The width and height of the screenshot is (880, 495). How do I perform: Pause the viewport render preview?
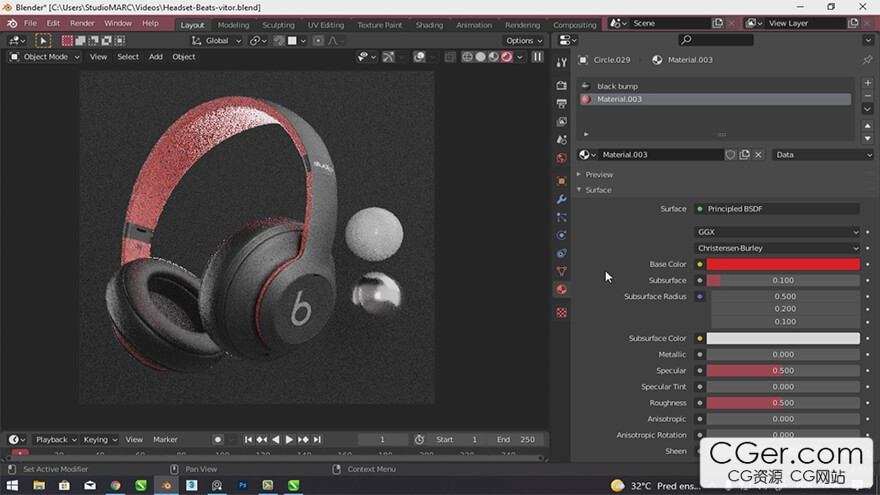point(537,57)
